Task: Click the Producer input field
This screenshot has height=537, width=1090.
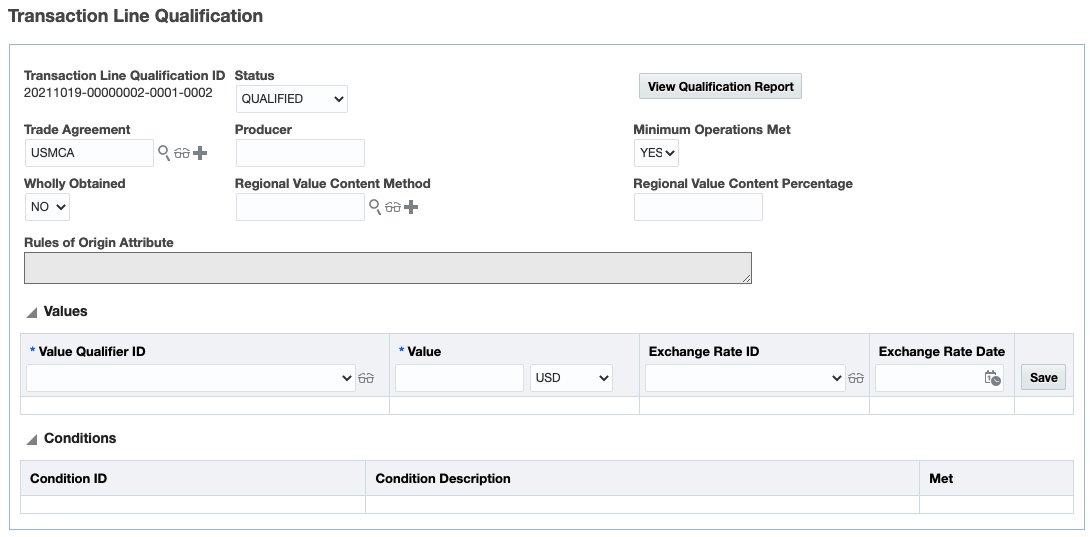Action: pyautogui.click(x=300, y=153)
